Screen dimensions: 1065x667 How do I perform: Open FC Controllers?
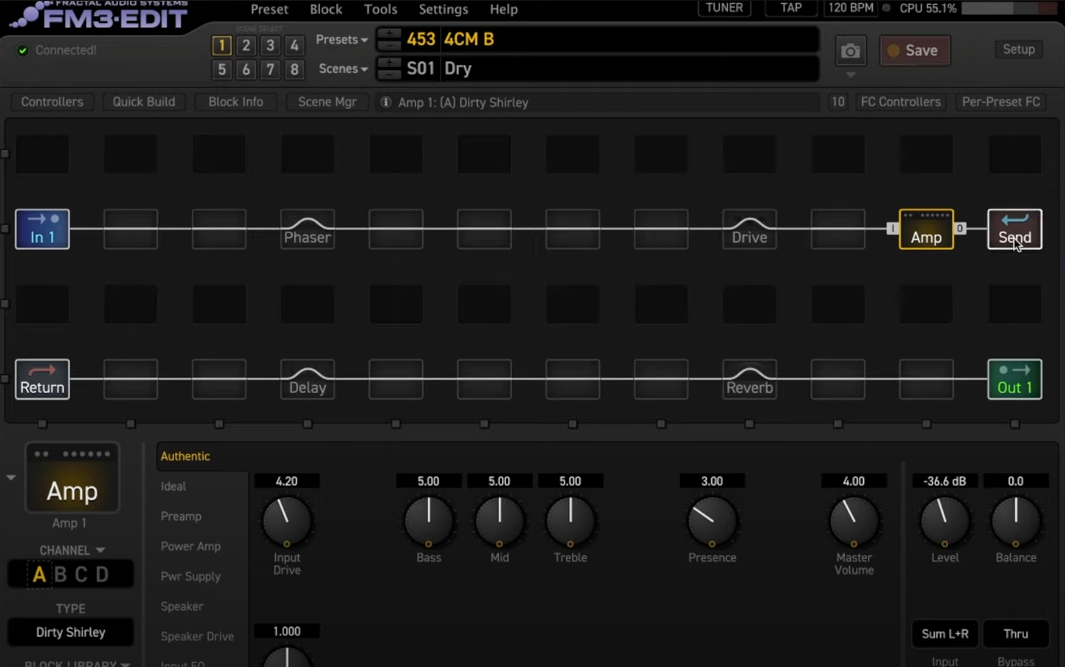(x=901, y=102)
